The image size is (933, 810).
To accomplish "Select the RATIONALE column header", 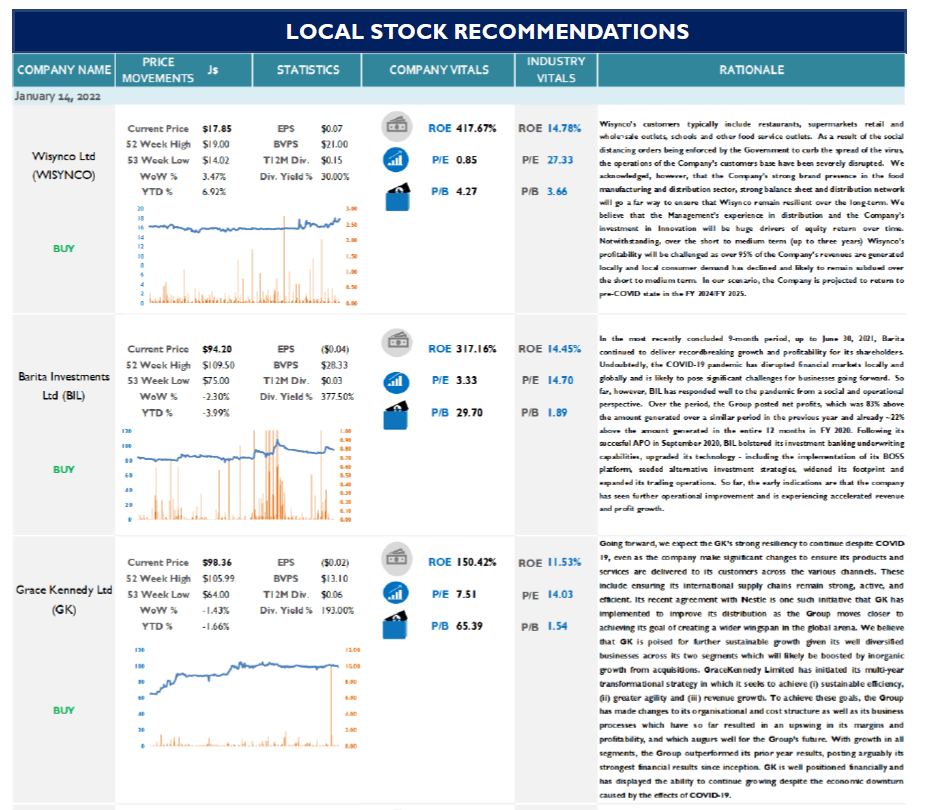I will pyautogui.click(x=752, y=70).
